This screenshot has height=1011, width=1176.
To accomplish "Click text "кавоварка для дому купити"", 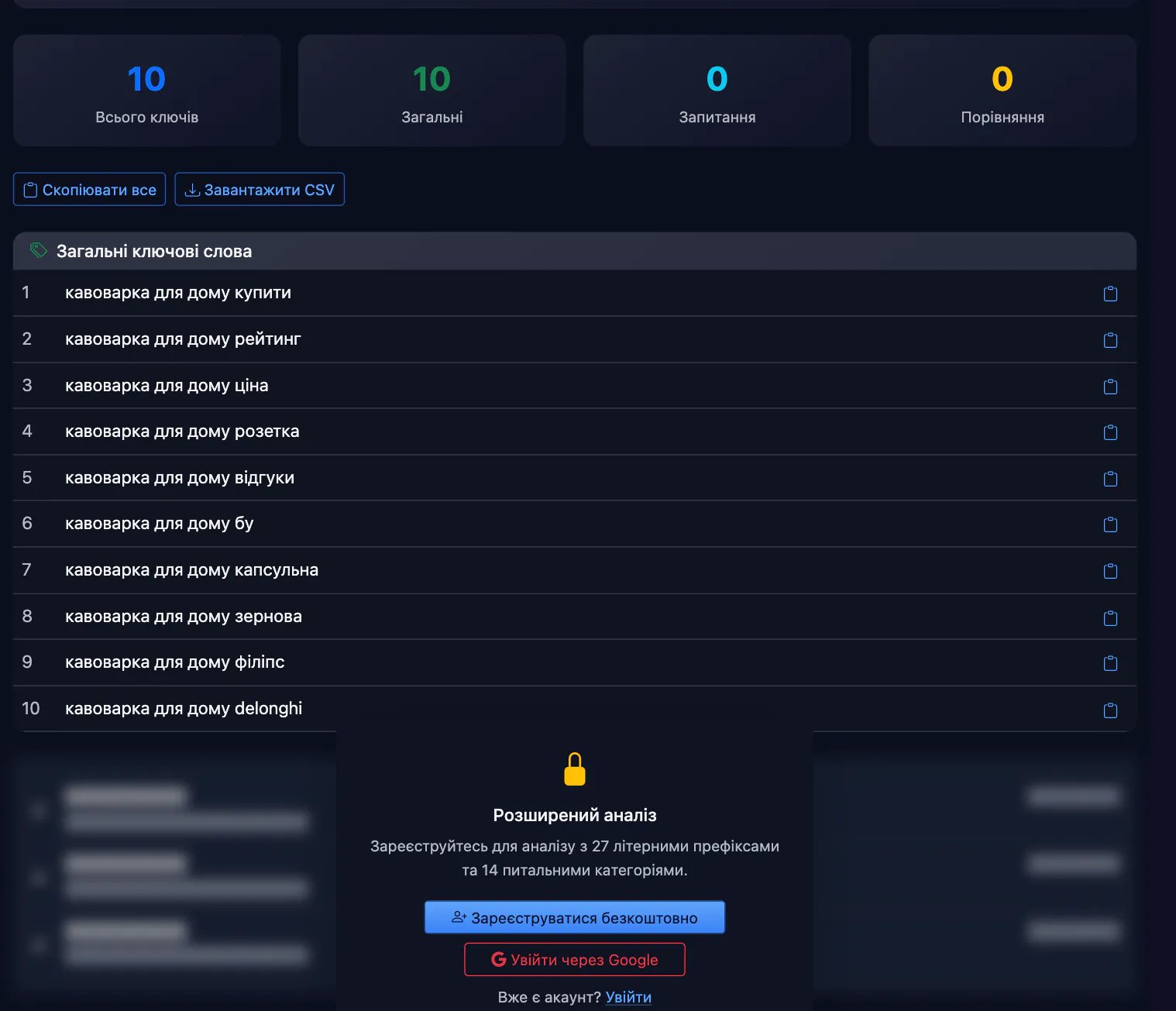I will (178, 293).
